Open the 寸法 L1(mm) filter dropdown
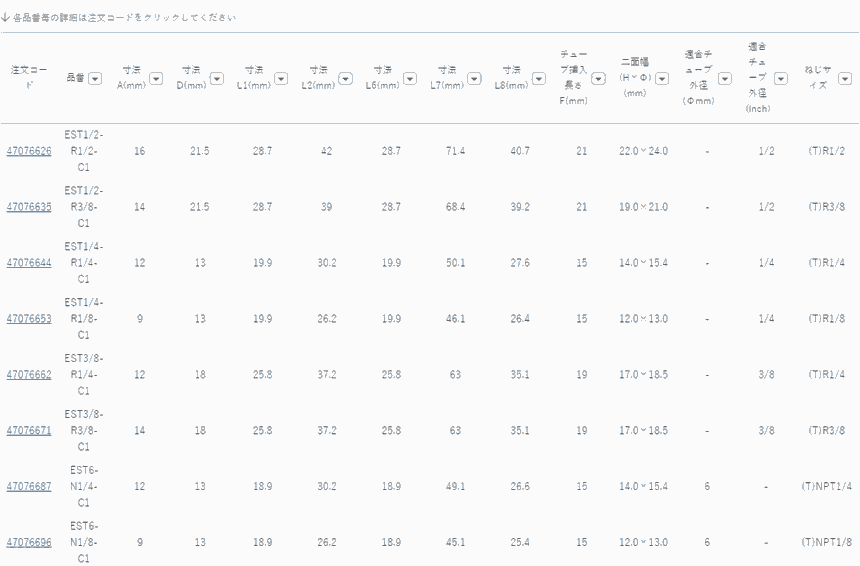860x566 pixels. tap(281, 78)
